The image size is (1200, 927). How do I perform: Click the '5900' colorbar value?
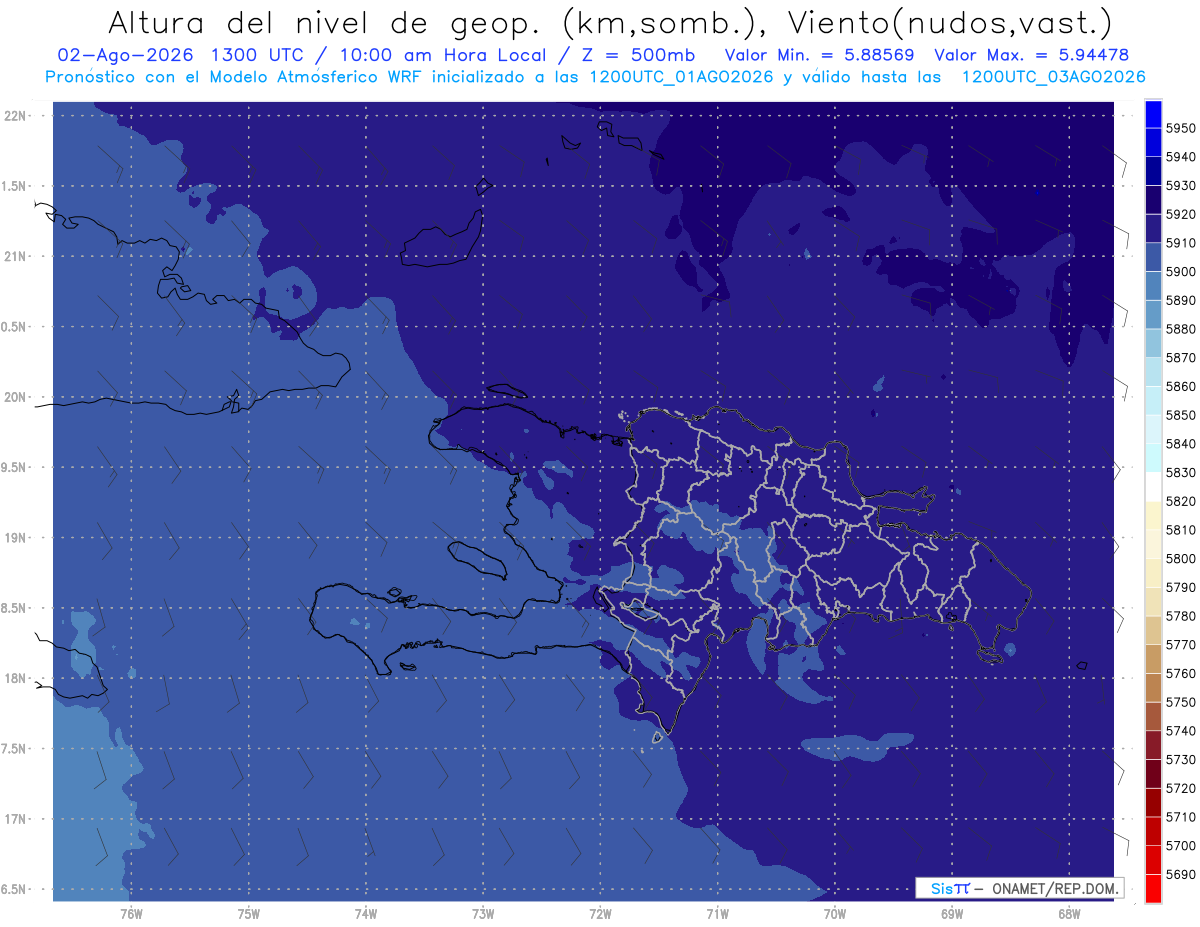(x=1181, y=271)
